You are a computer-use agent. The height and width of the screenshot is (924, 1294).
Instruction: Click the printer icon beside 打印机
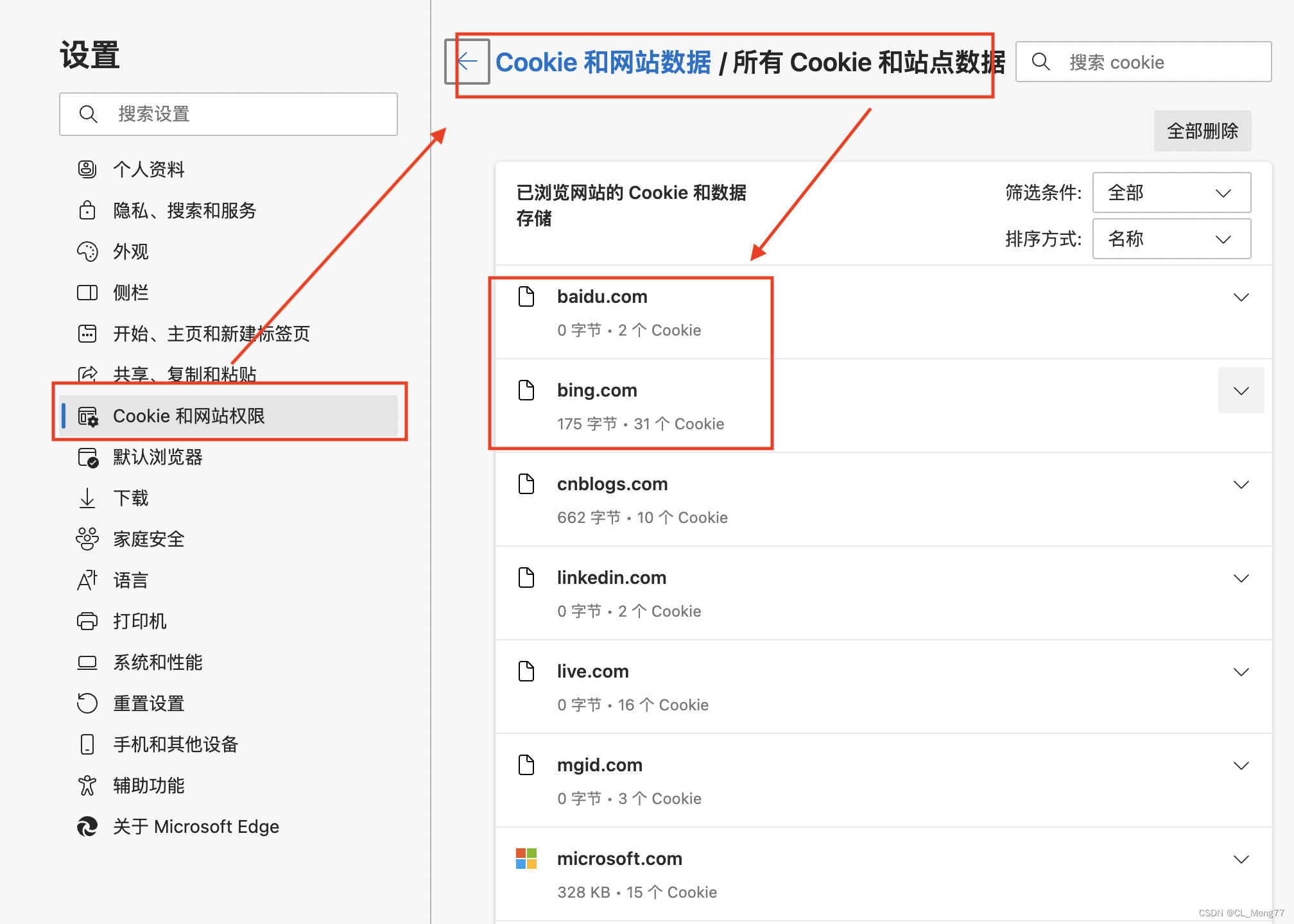87,621
